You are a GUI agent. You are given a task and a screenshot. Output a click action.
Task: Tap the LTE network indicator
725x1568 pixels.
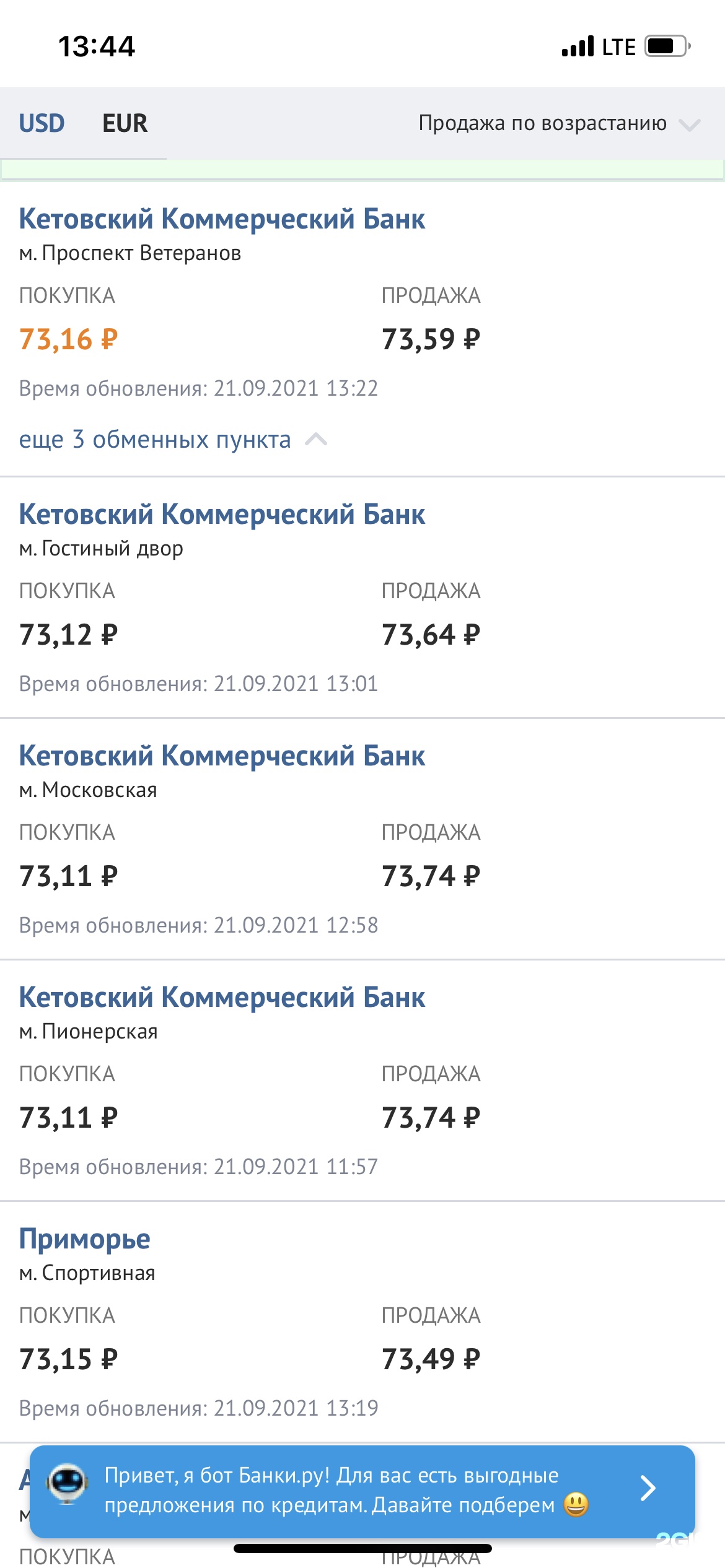[618, 47]
